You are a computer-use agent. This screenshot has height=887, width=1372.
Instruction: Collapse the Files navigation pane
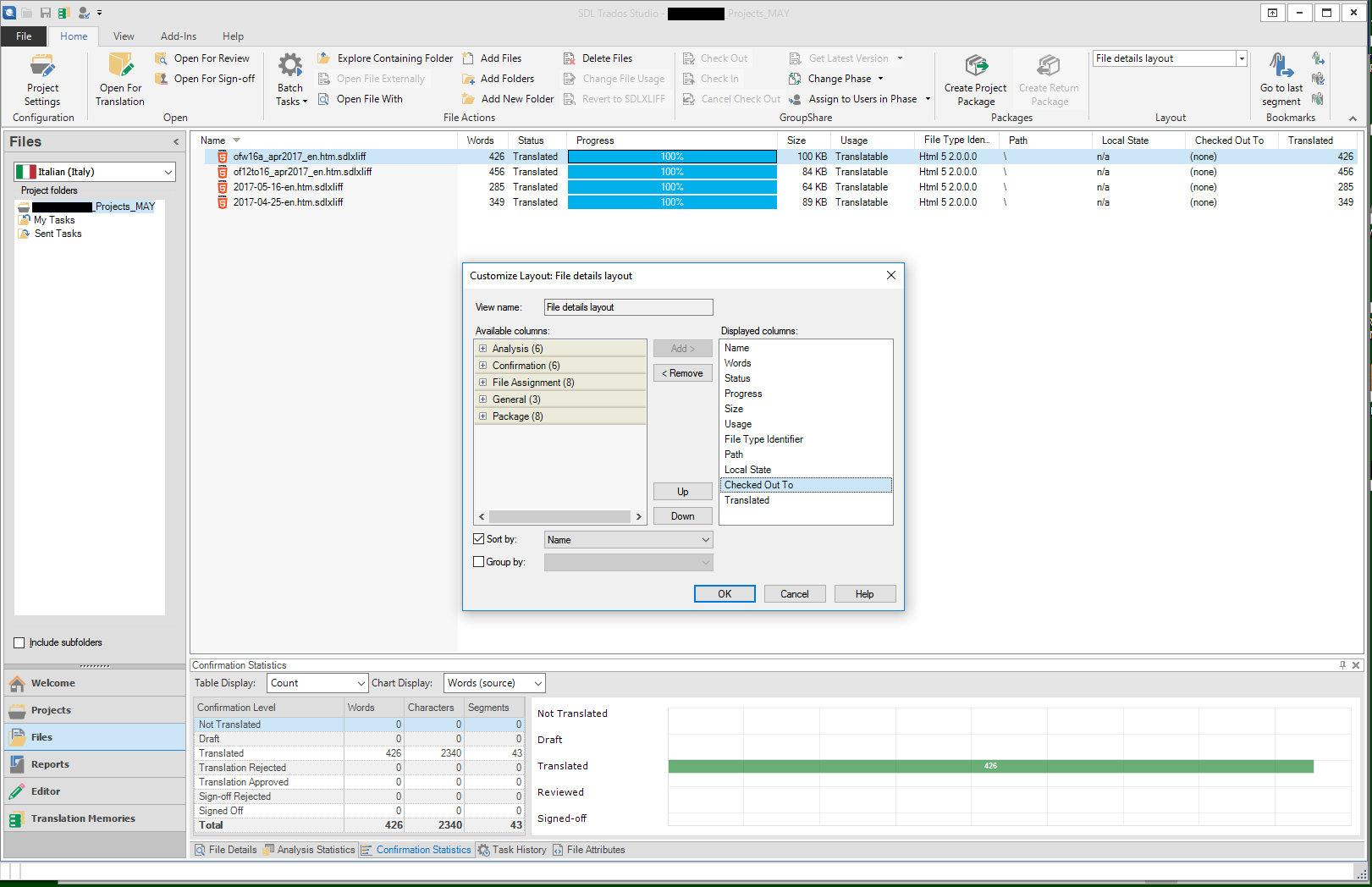pyautogui.click(x=176, y=142)
